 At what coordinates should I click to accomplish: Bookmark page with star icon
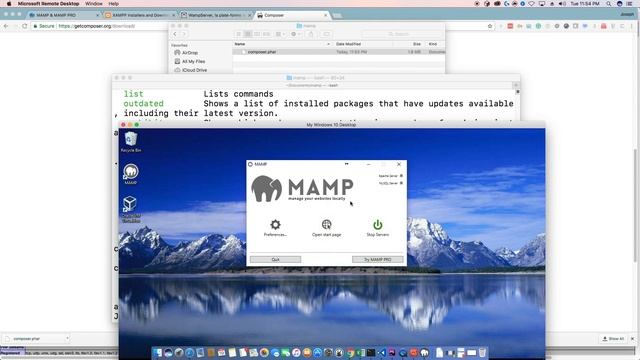coord(490,26)
